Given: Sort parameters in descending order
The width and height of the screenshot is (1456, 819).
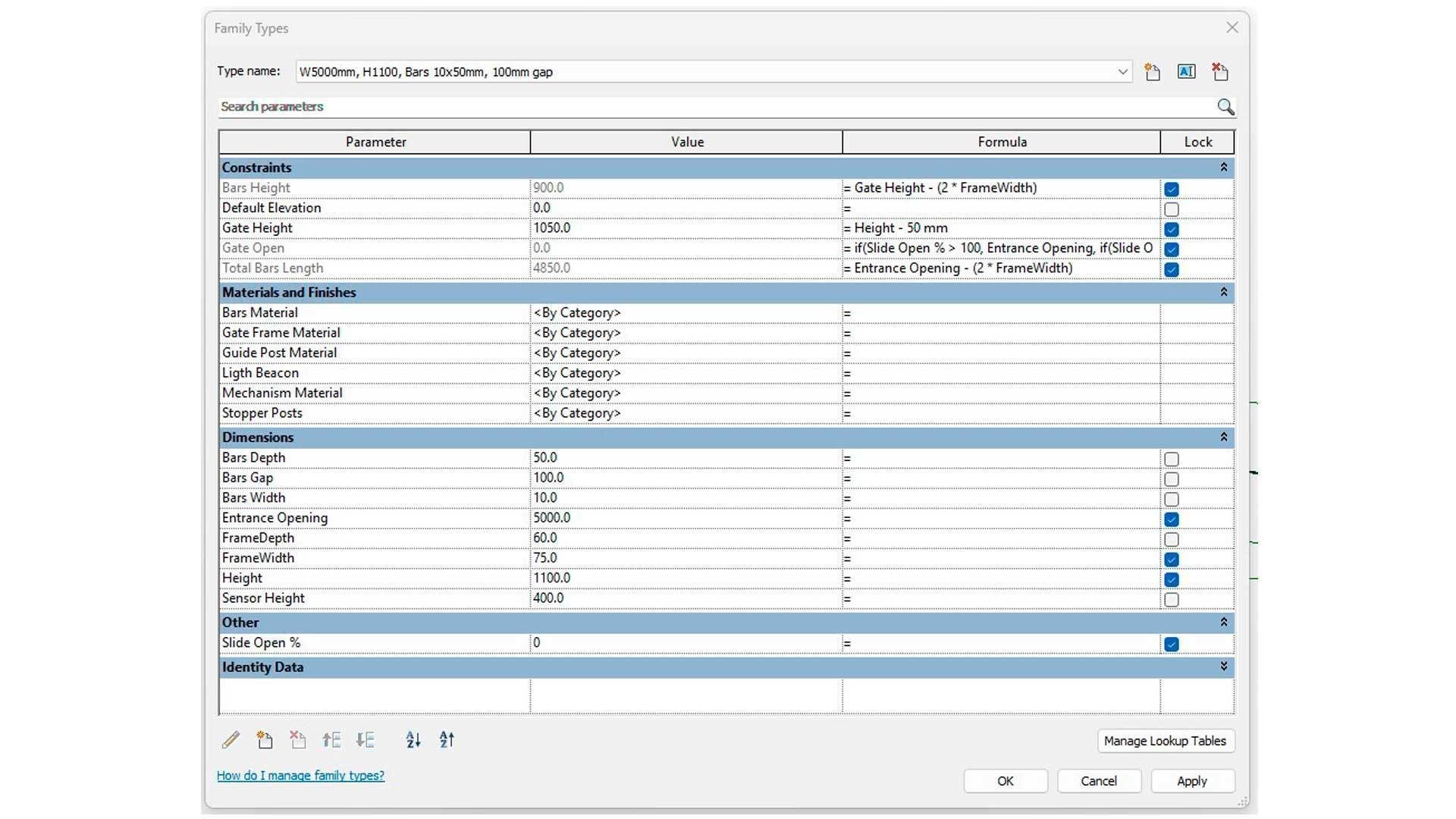Looking at the screenshot, I should 447,740.
